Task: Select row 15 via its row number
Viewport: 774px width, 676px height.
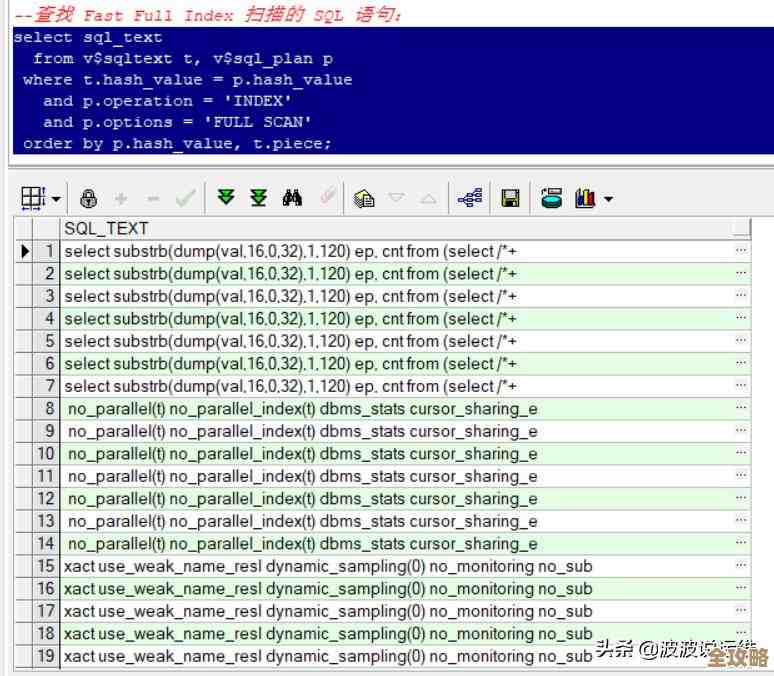Action: 46,566
